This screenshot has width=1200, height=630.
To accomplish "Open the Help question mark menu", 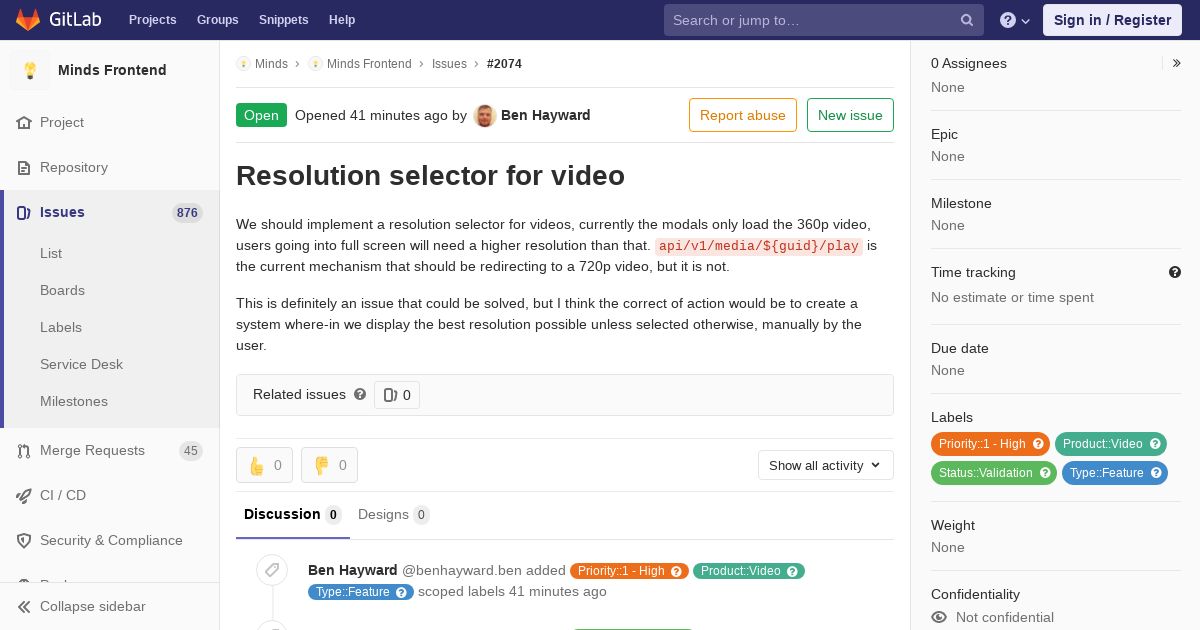I will pyautogui.click(x=1015, y=20).
